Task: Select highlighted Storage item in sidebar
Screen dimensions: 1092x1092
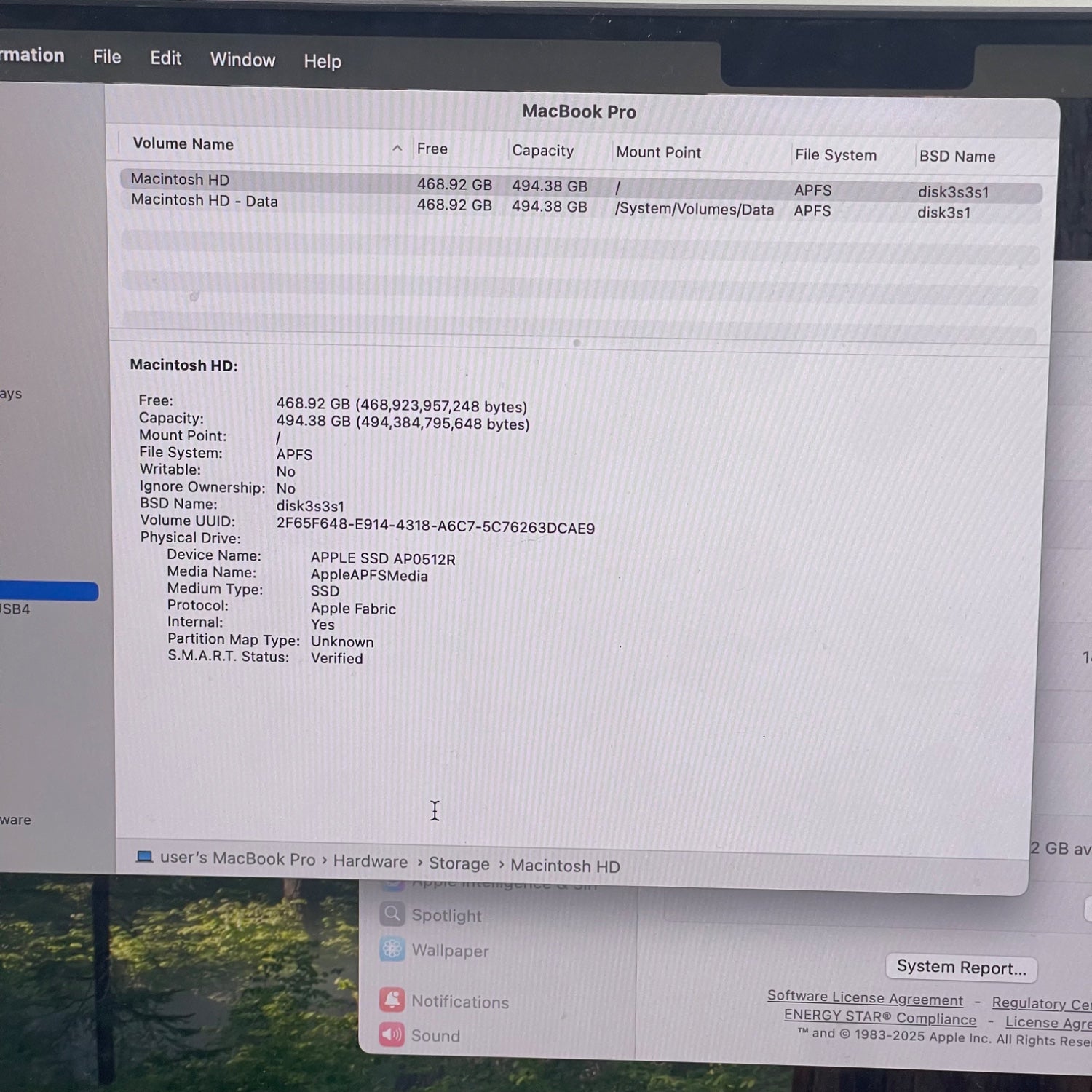Action: (48, 591)
